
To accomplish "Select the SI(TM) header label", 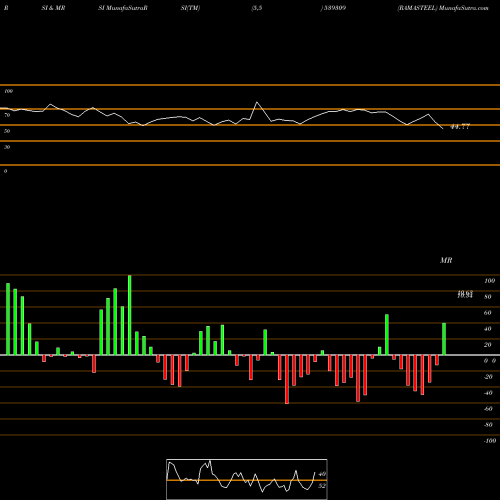I will (x=190, y=8).
